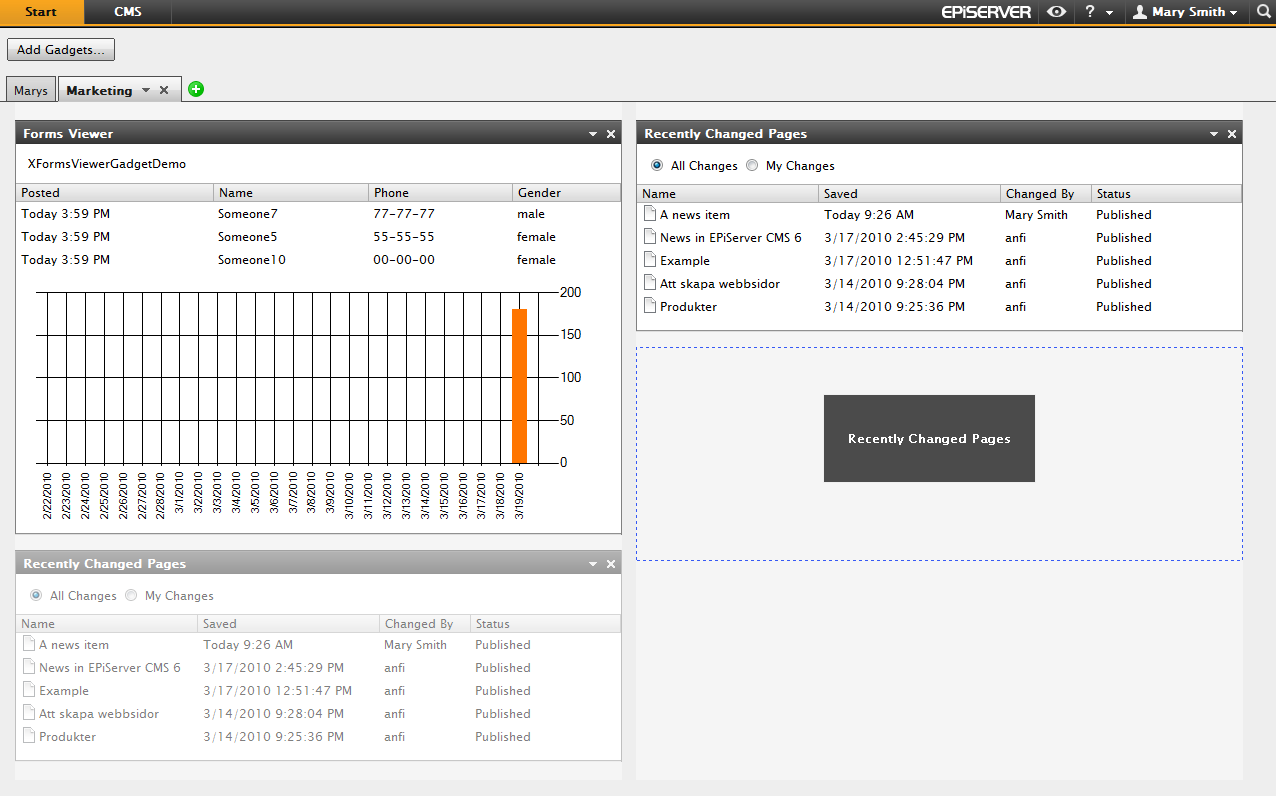Click Changed By header in top-right gadget
The width and height of the screenshot is (1276, 796).
click(1046, 194)
